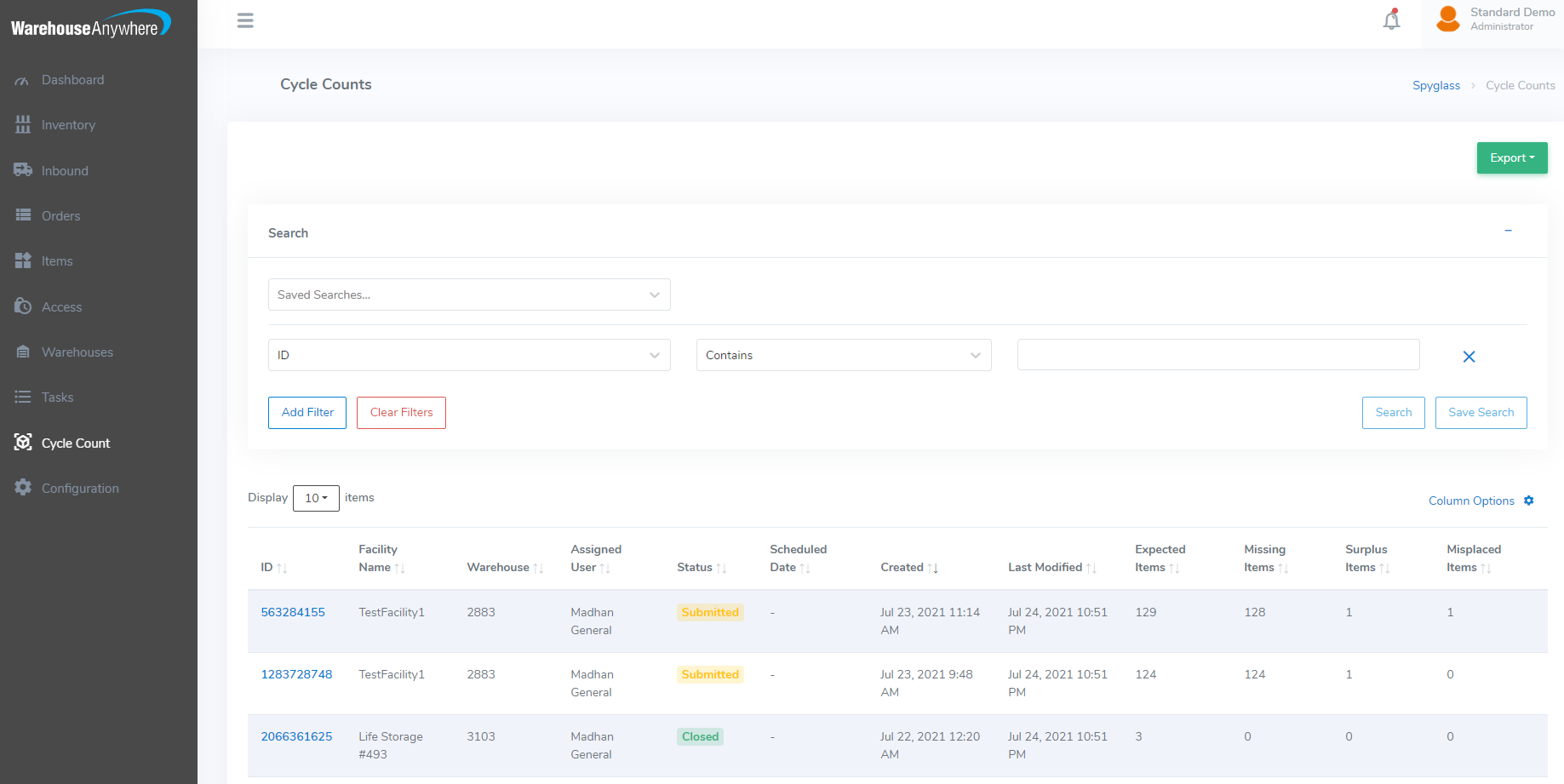Click the Cycle Count scan icon
The height and width of the screenshot is (784, 1564).
[23, 443]
